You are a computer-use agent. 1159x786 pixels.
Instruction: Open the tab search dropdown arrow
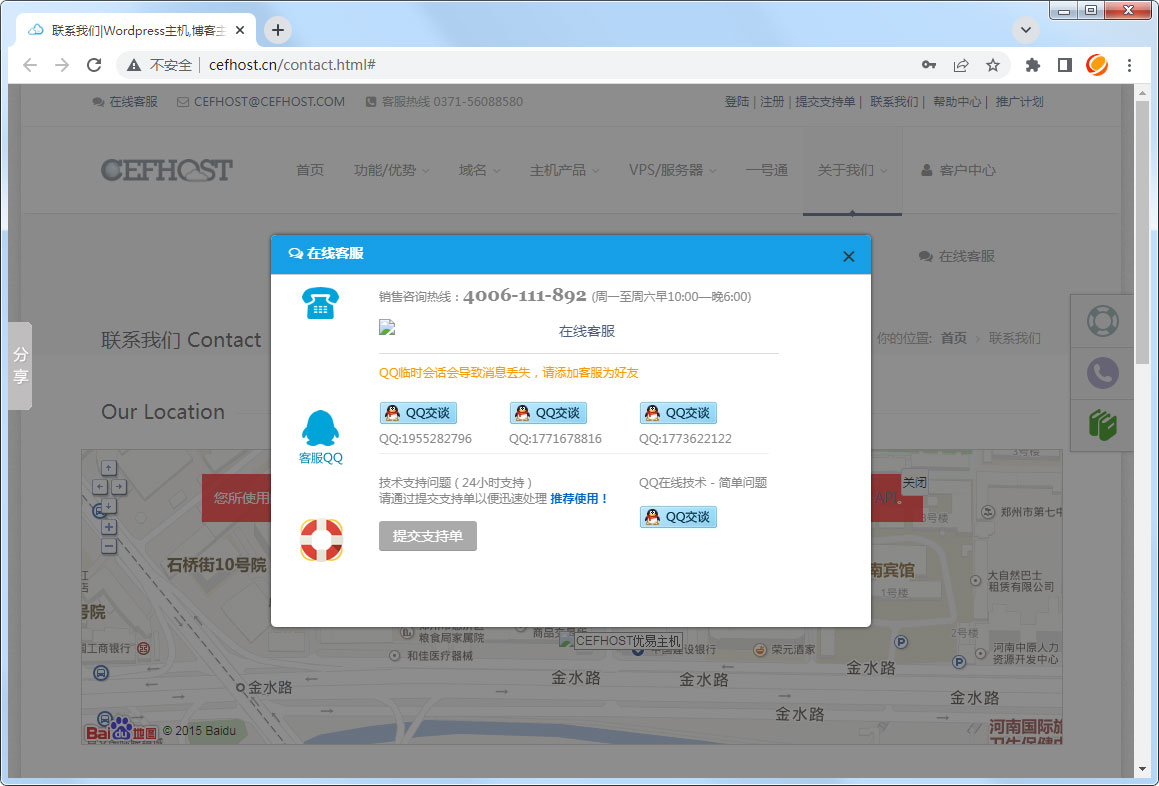tap(1025, 30)
